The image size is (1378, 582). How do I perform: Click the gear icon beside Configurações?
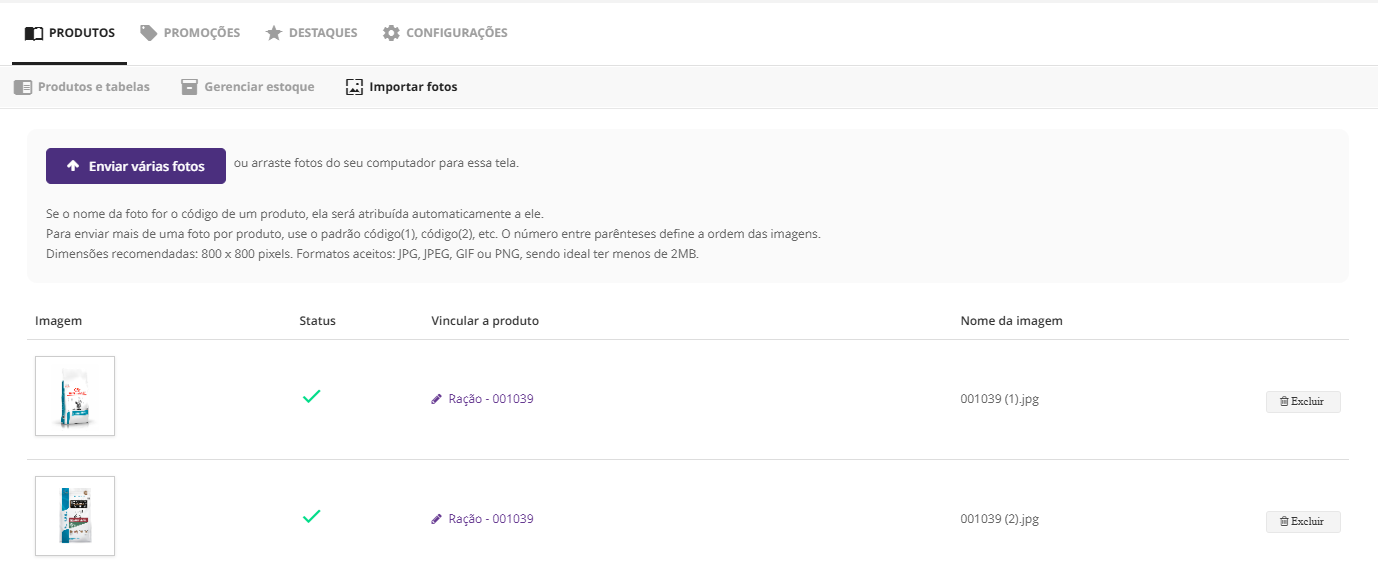[x=391, y=33]
